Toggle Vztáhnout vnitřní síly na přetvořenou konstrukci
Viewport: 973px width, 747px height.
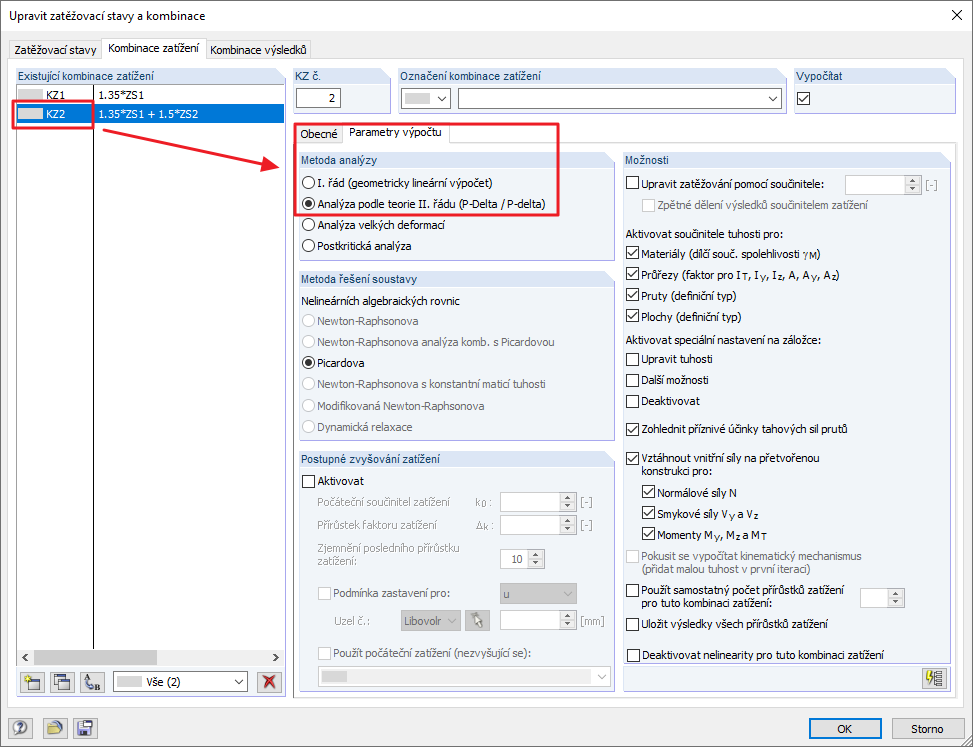coord(632,458)
